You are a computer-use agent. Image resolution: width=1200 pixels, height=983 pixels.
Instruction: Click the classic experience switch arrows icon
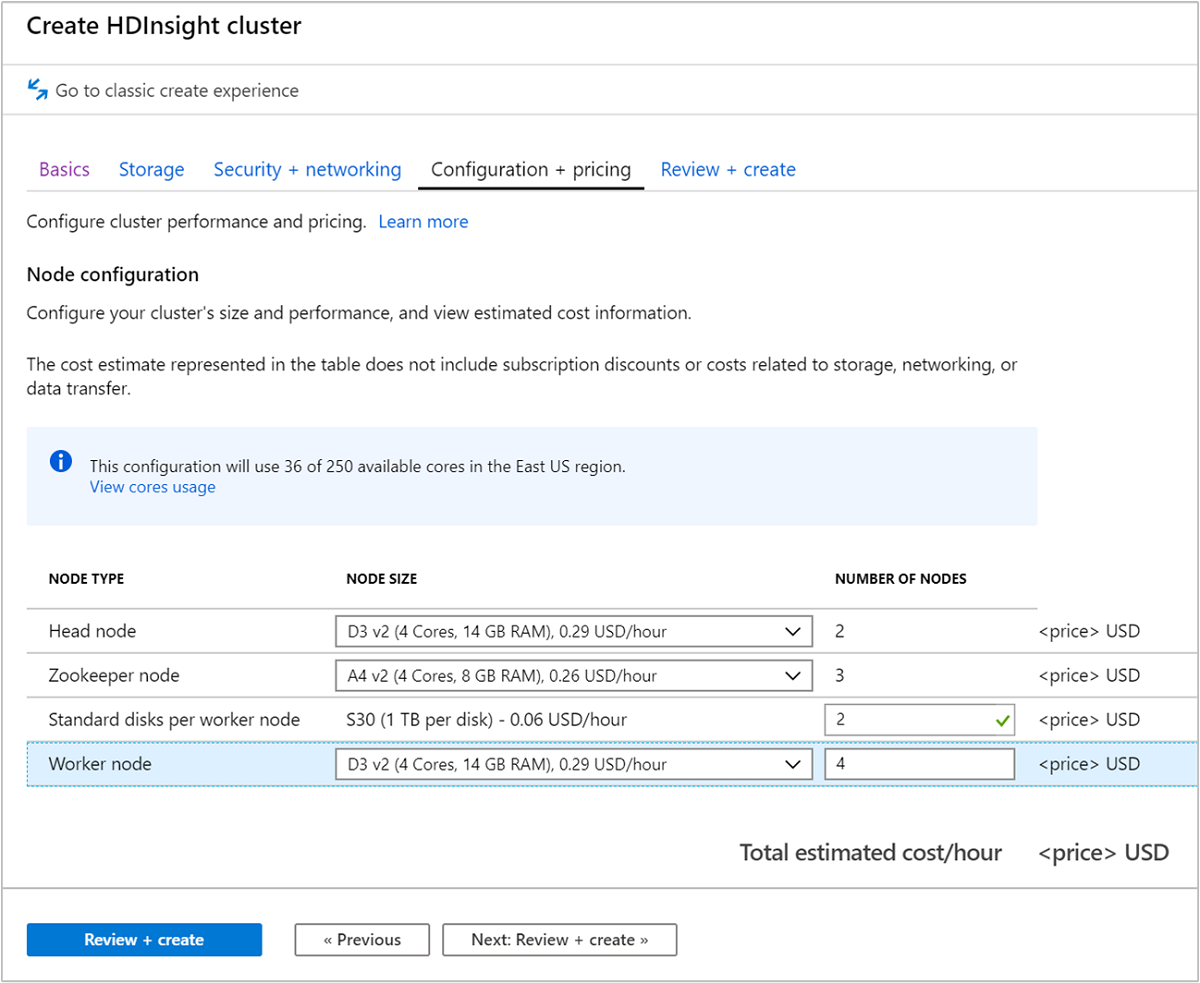click(x=38, y=90)
